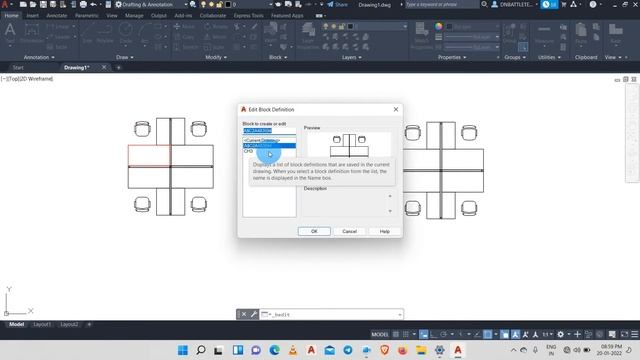Screen dimensions: 640x360
Task: Open the Drafting & Annotation workspace dropdown
Action: [x=151, y=4]
